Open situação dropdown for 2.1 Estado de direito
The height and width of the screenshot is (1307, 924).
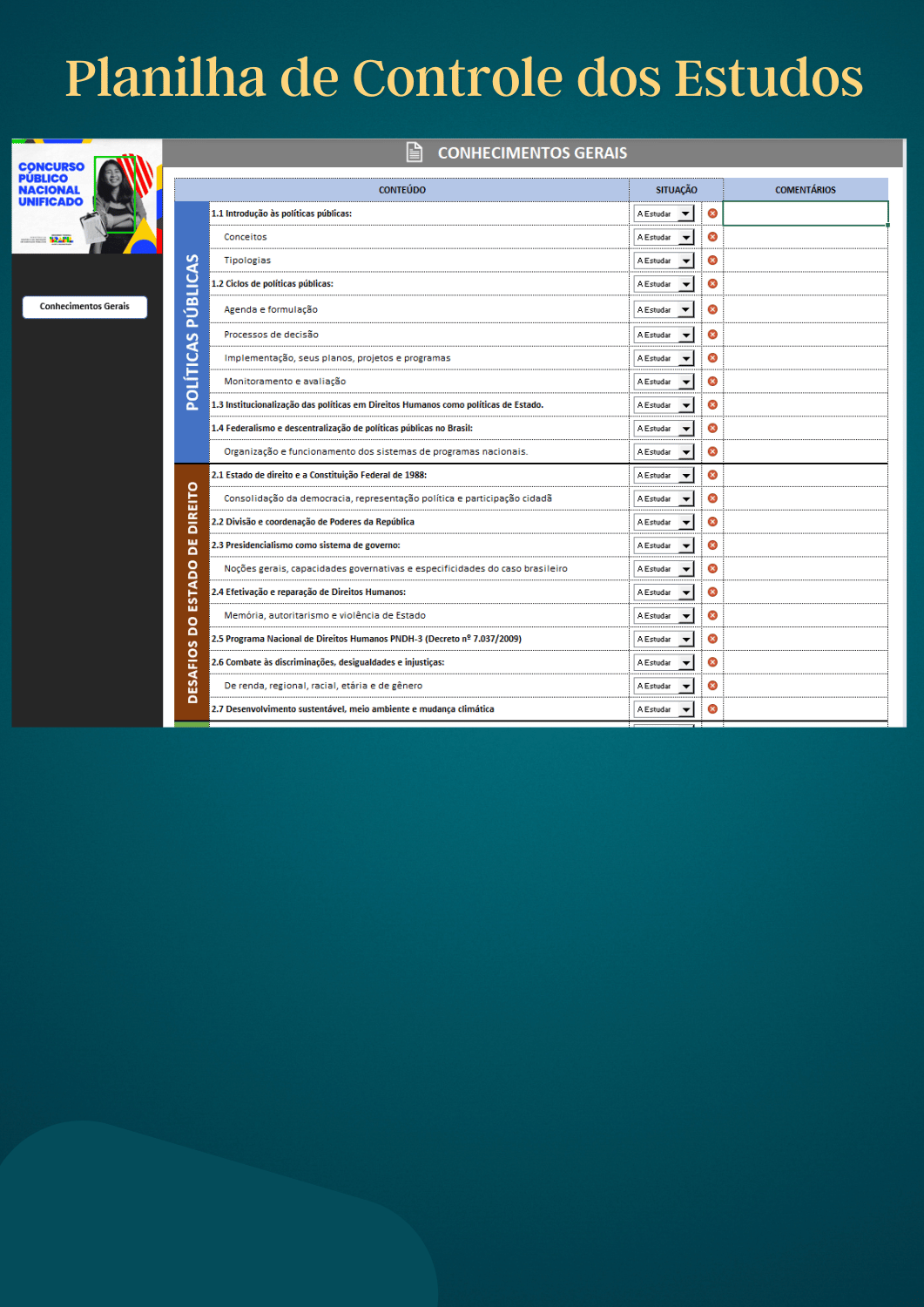coord(685,476)
